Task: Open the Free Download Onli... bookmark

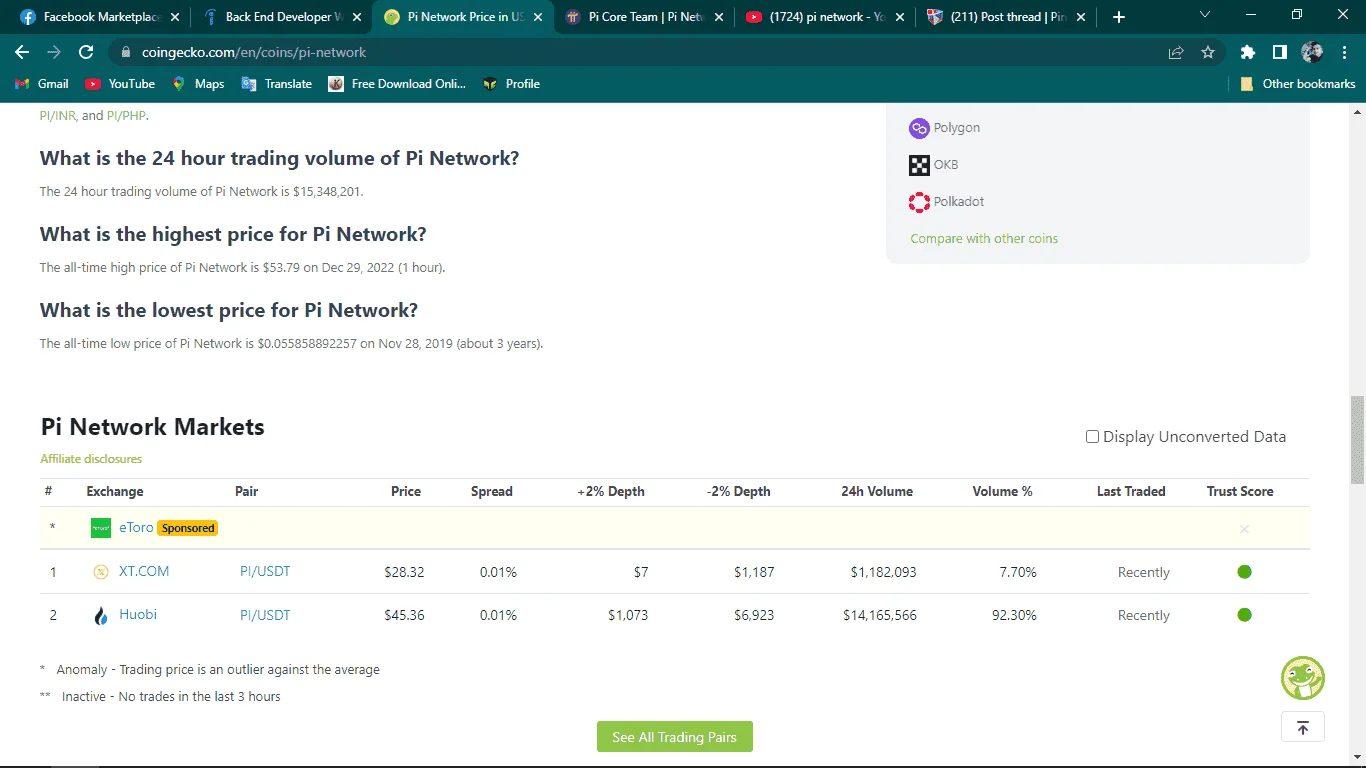Action: tap(397, 84)
